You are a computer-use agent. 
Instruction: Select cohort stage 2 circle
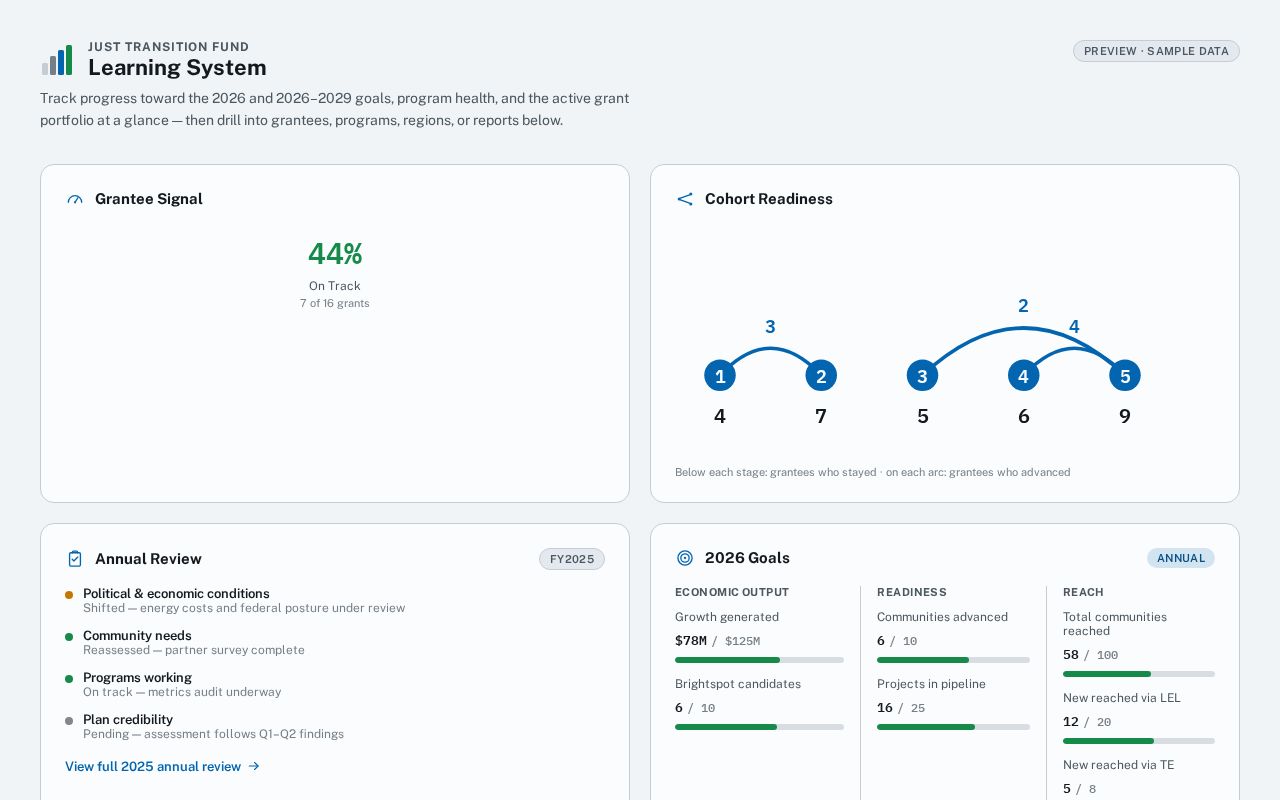coord(821,376)
